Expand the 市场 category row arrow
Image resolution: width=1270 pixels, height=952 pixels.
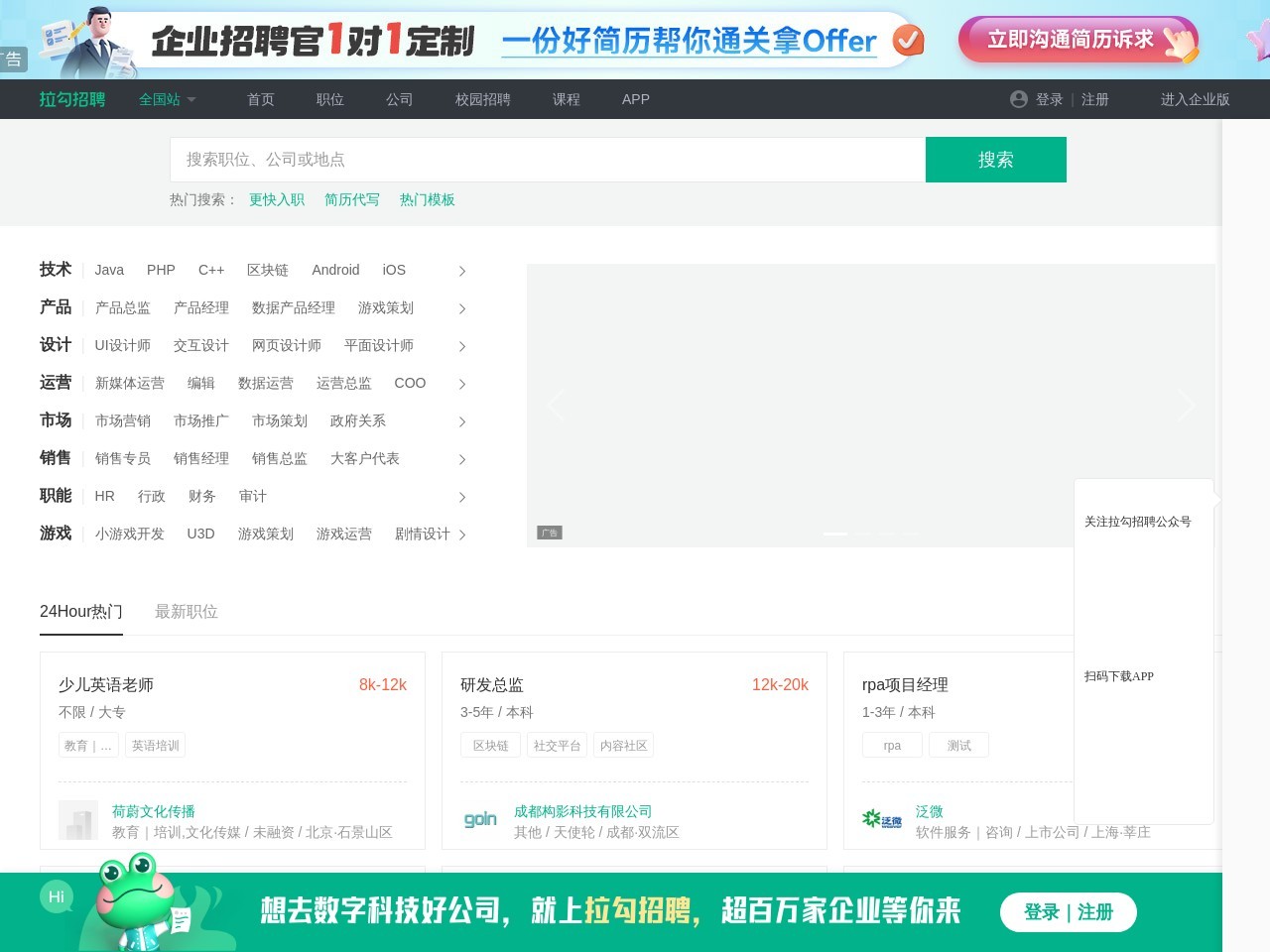(x=461, y=421)
